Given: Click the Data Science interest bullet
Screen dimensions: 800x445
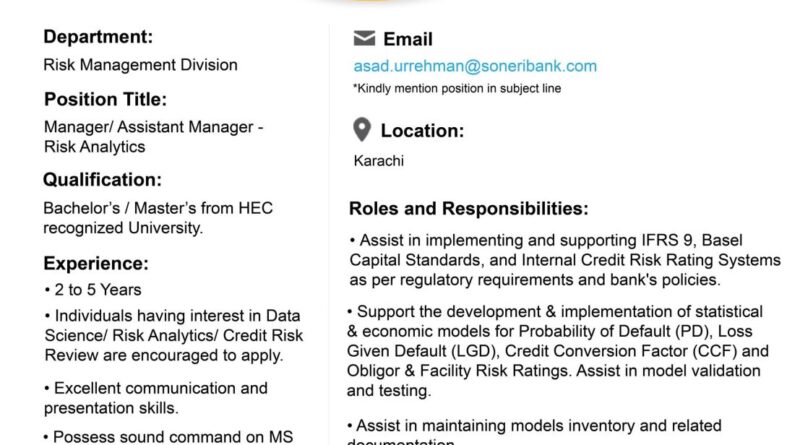Looking at the screenshot, I should tap(171, 335).
